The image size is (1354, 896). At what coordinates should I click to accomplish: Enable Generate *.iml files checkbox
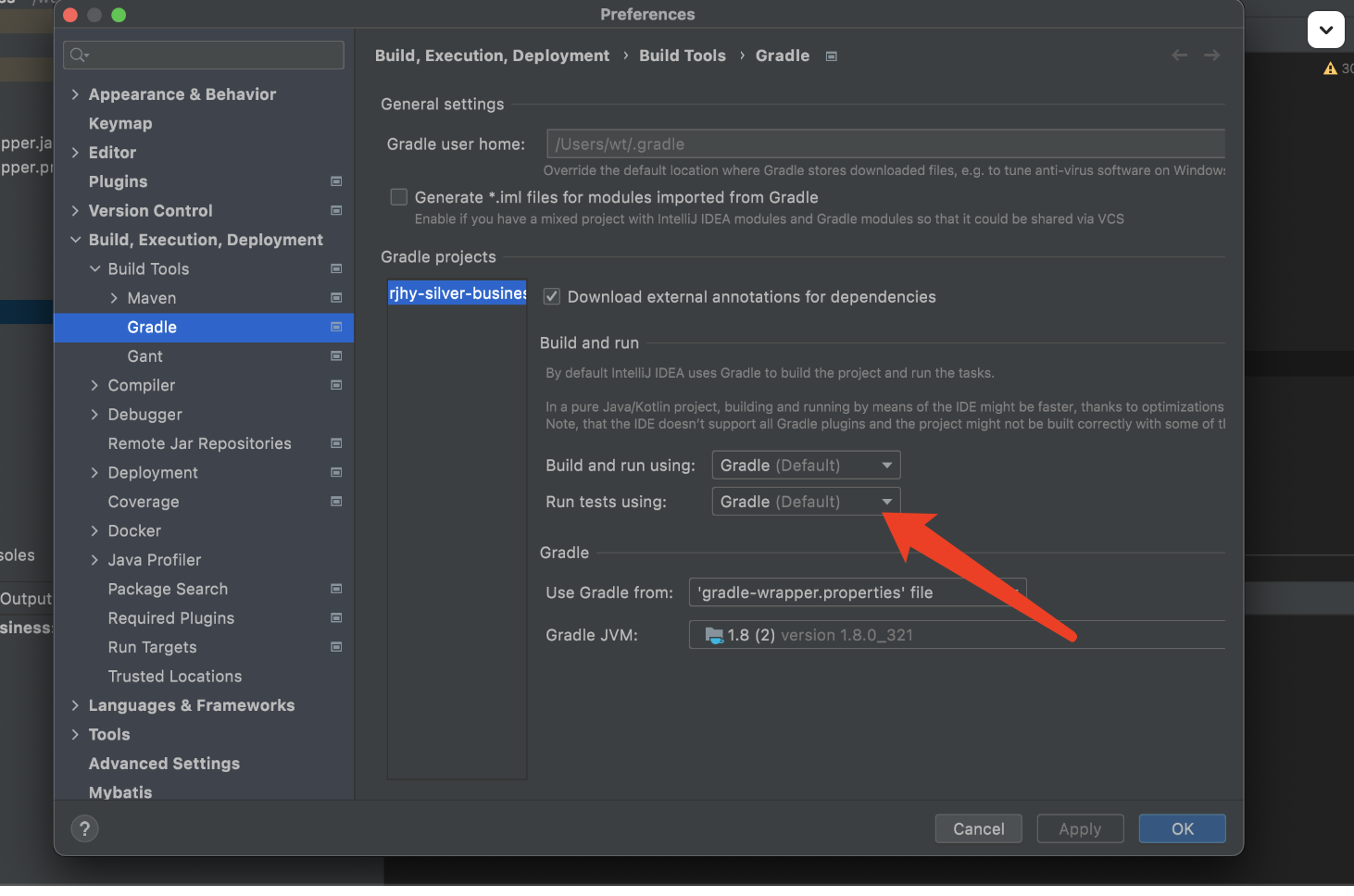[x=399, y=197]
